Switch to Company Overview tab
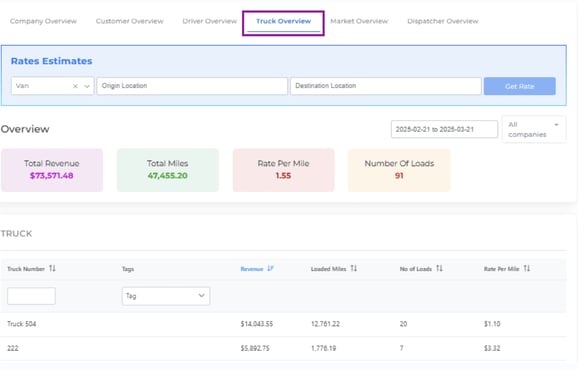Screen dimensions: 578x370 [43, 21]
